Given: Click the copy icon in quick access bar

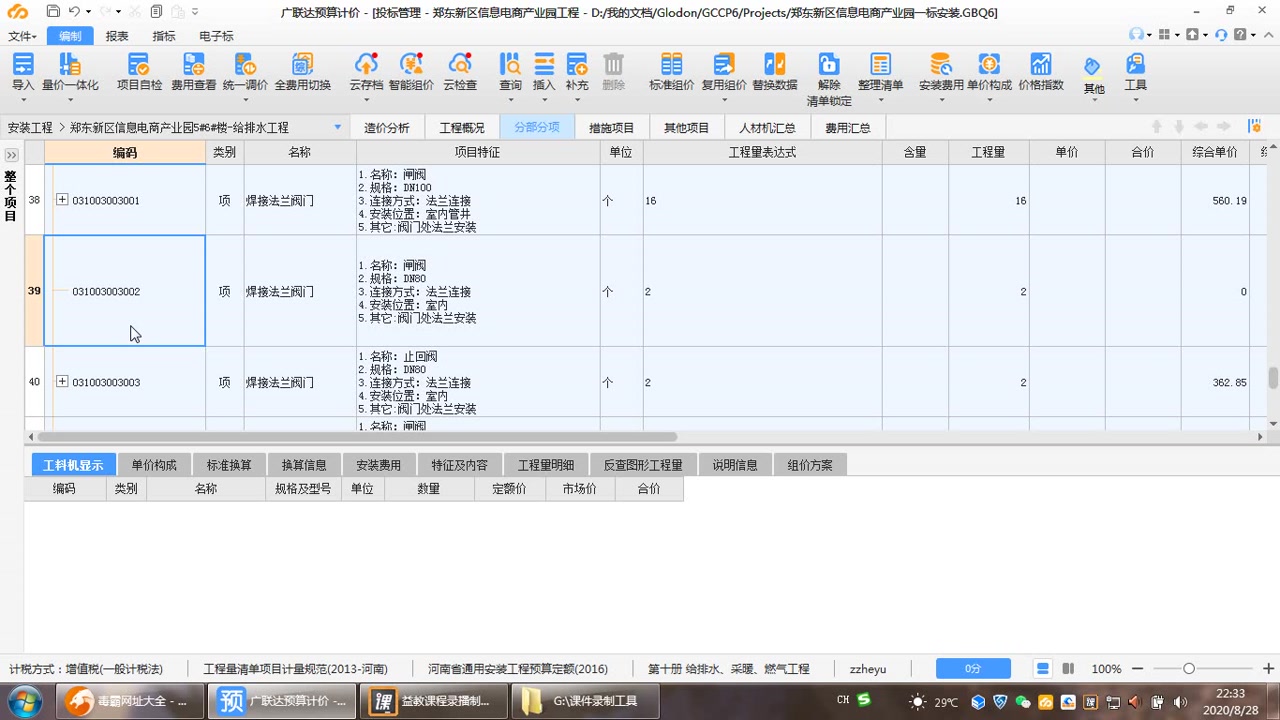Looking at the screenshot, I should [x=156, y=11].
